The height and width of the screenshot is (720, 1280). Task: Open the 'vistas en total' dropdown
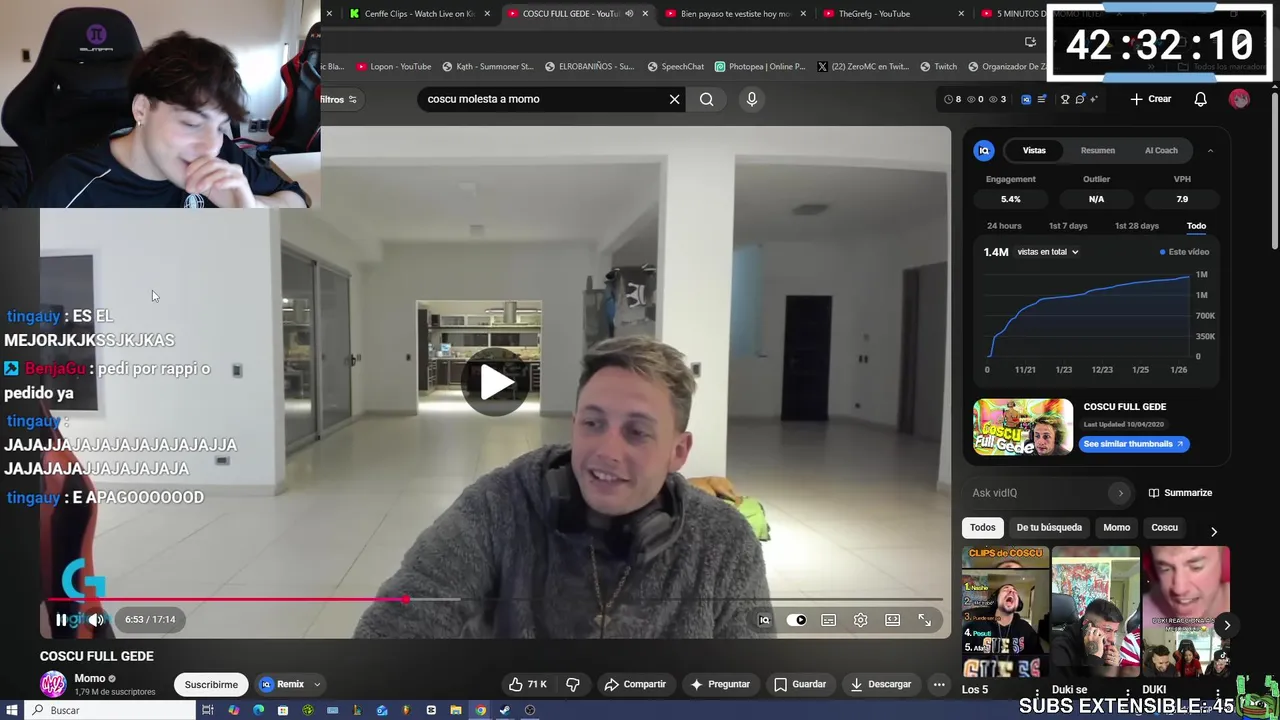click(x=1048, y=252)
